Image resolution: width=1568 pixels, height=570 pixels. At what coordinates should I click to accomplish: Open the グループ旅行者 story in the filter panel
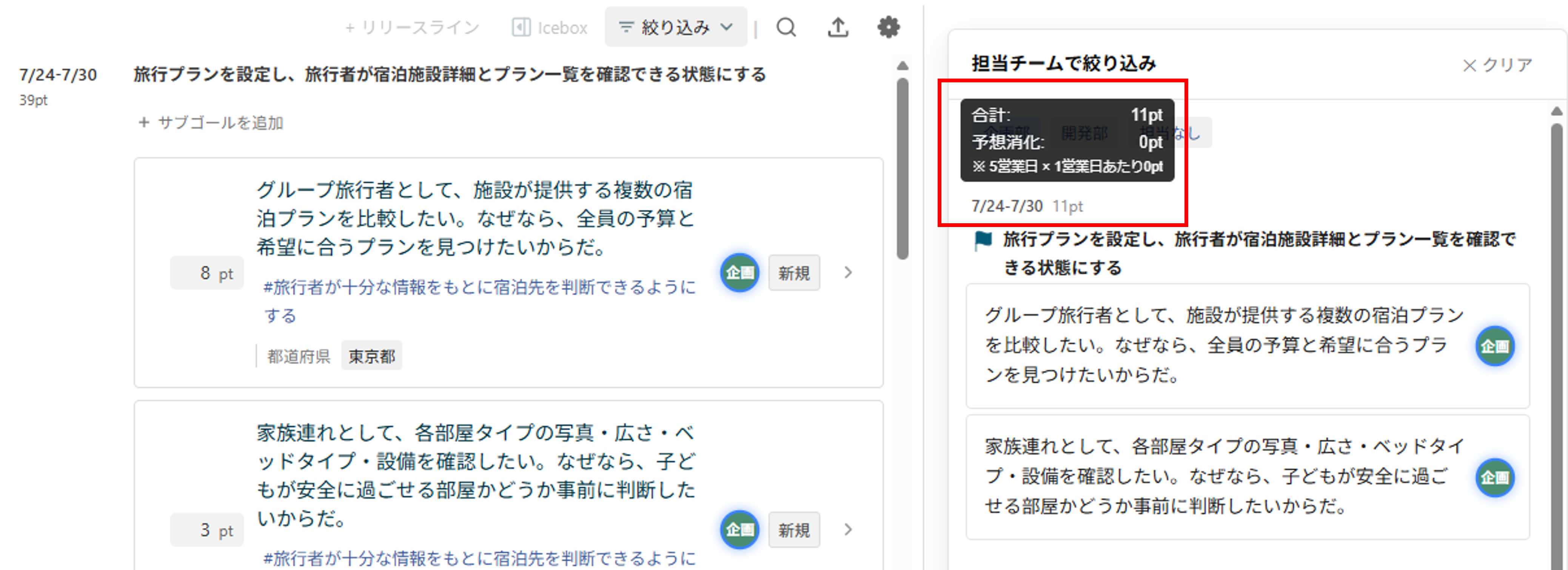[1247, 346]
